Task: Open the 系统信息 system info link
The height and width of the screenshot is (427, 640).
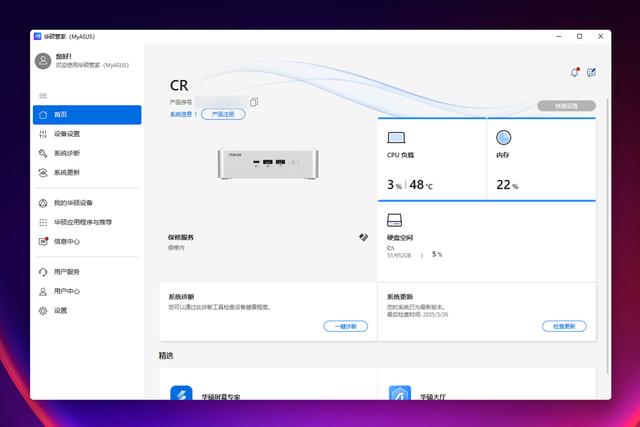Action: click(x=181, y=114)
